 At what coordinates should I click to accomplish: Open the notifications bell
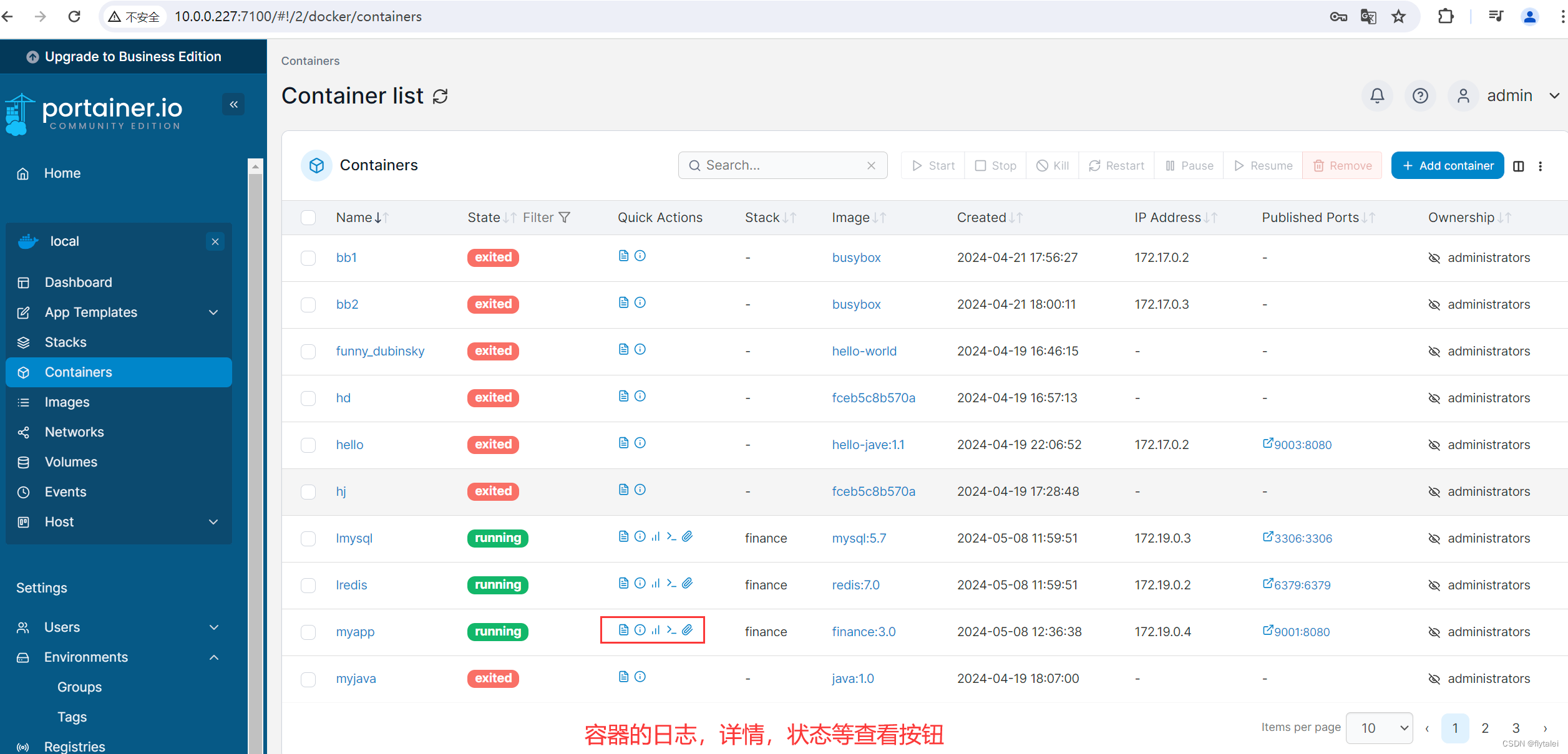pos(1377,95)
